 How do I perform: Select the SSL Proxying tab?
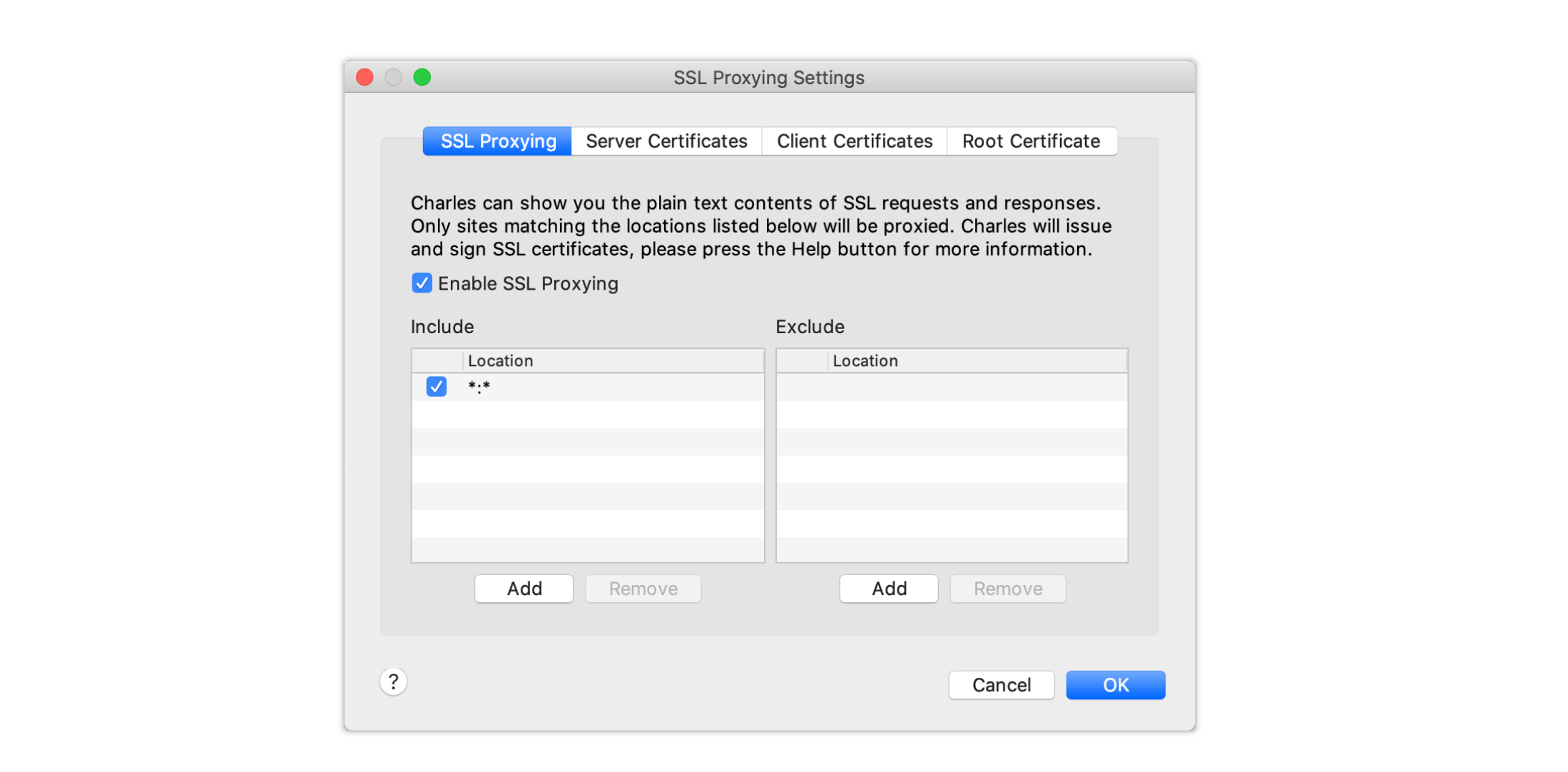[498, 141]
